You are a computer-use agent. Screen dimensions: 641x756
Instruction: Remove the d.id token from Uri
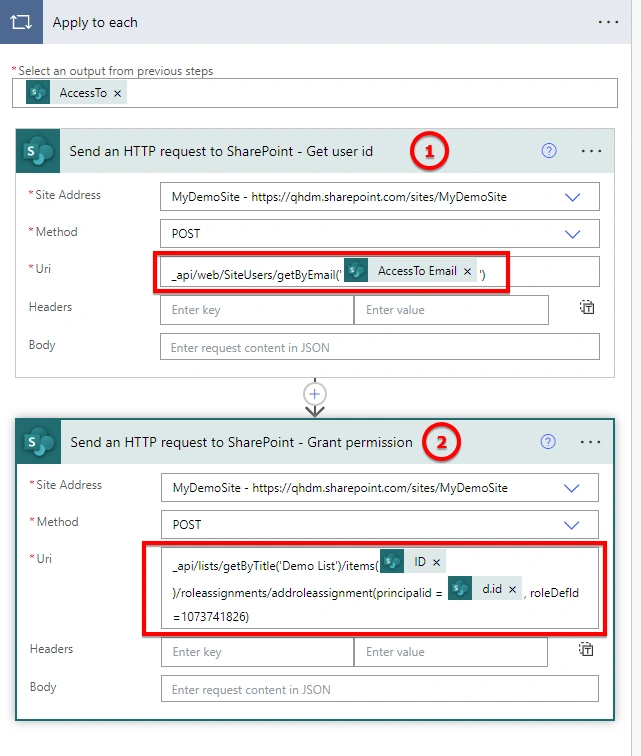(x=513, y=589)
